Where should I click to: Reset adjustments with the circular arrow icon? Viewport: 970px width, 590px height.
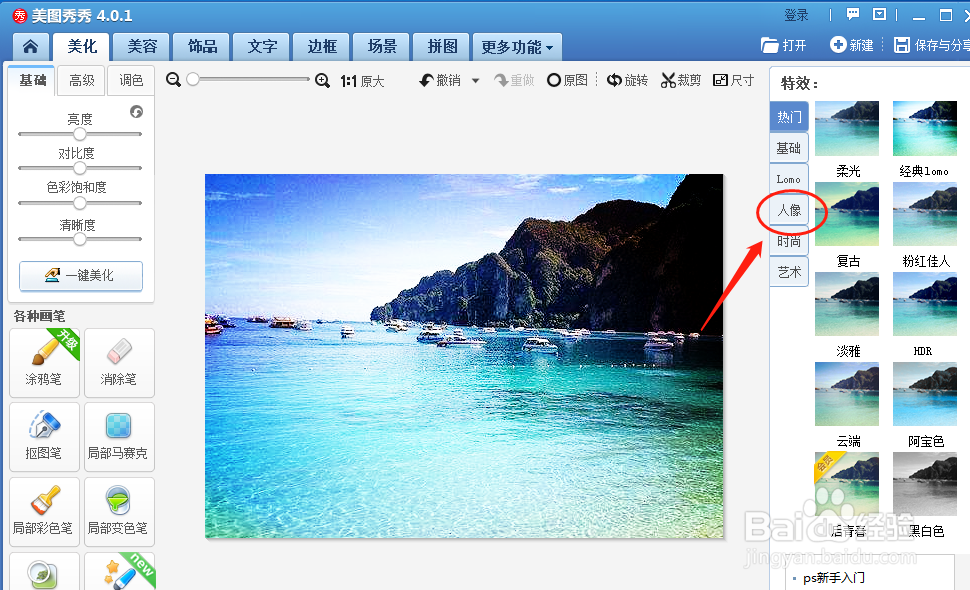tap(137, 111)
